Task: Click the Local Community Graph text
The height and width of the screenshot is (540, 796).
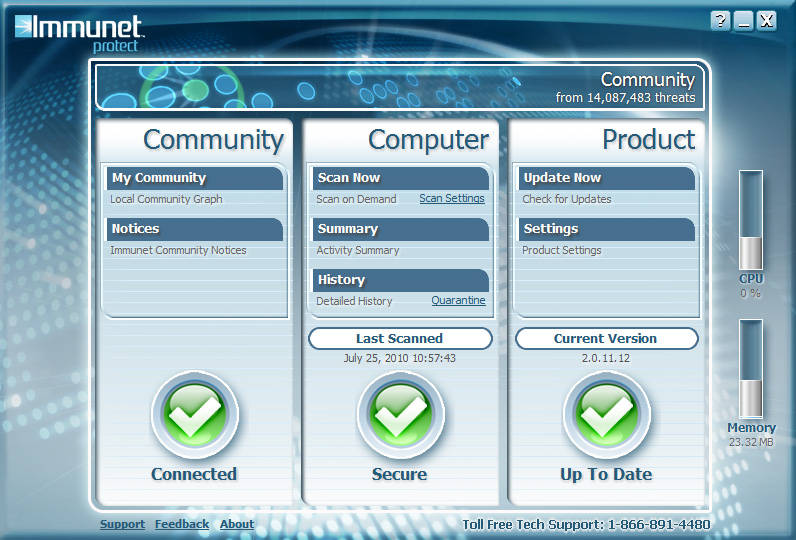Action: point(167,199)
